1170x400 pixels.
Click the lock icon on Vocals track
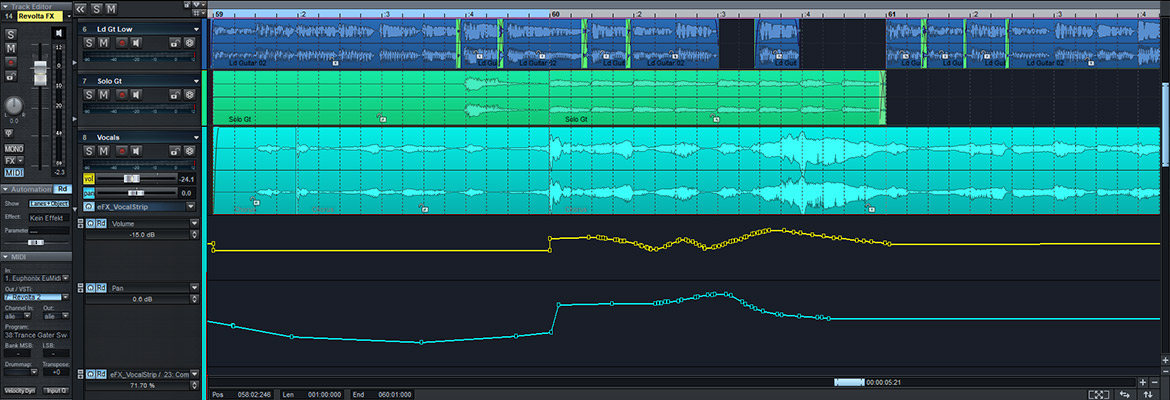(x=175, y=151)
